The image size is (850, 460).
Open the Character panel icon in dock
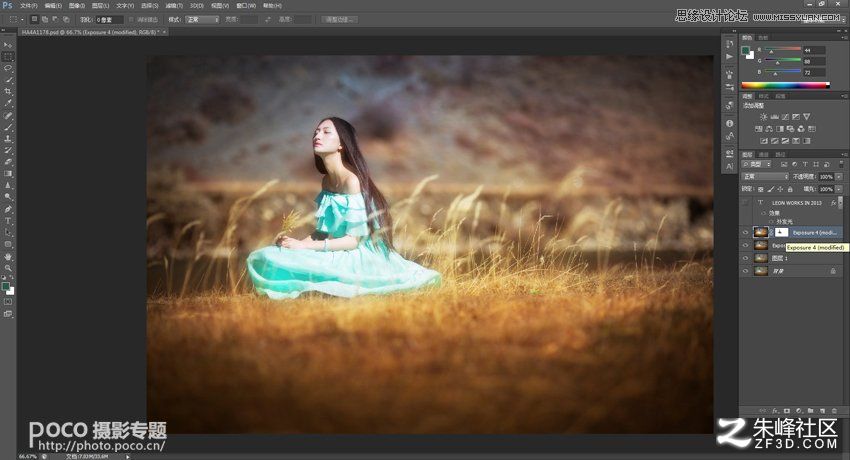tap(730, 166)
